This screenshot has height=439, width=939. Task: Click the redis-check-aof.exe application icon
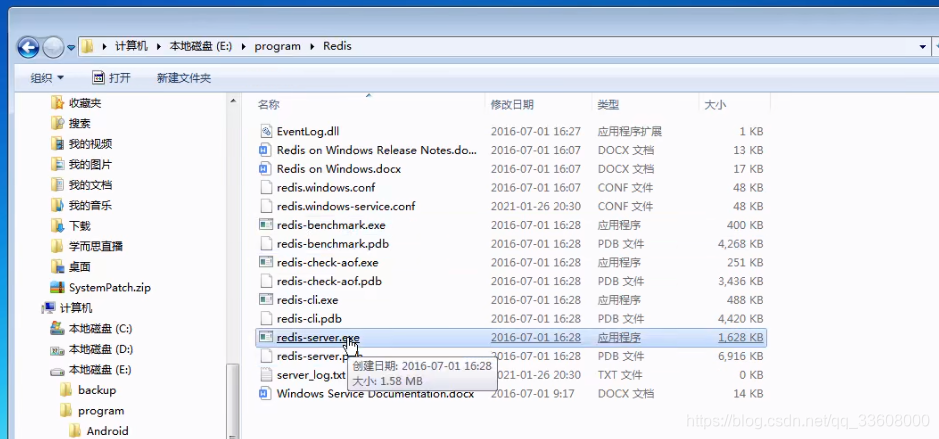click(x=266, y=262)
